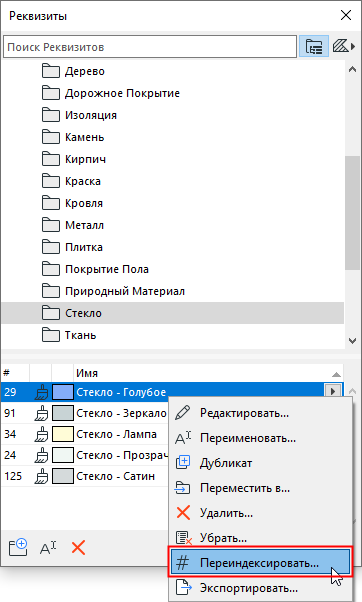This screenshot has width=362, height=602.
Task: Click the Дерево folder icon
Action: (x=51, y=71)
